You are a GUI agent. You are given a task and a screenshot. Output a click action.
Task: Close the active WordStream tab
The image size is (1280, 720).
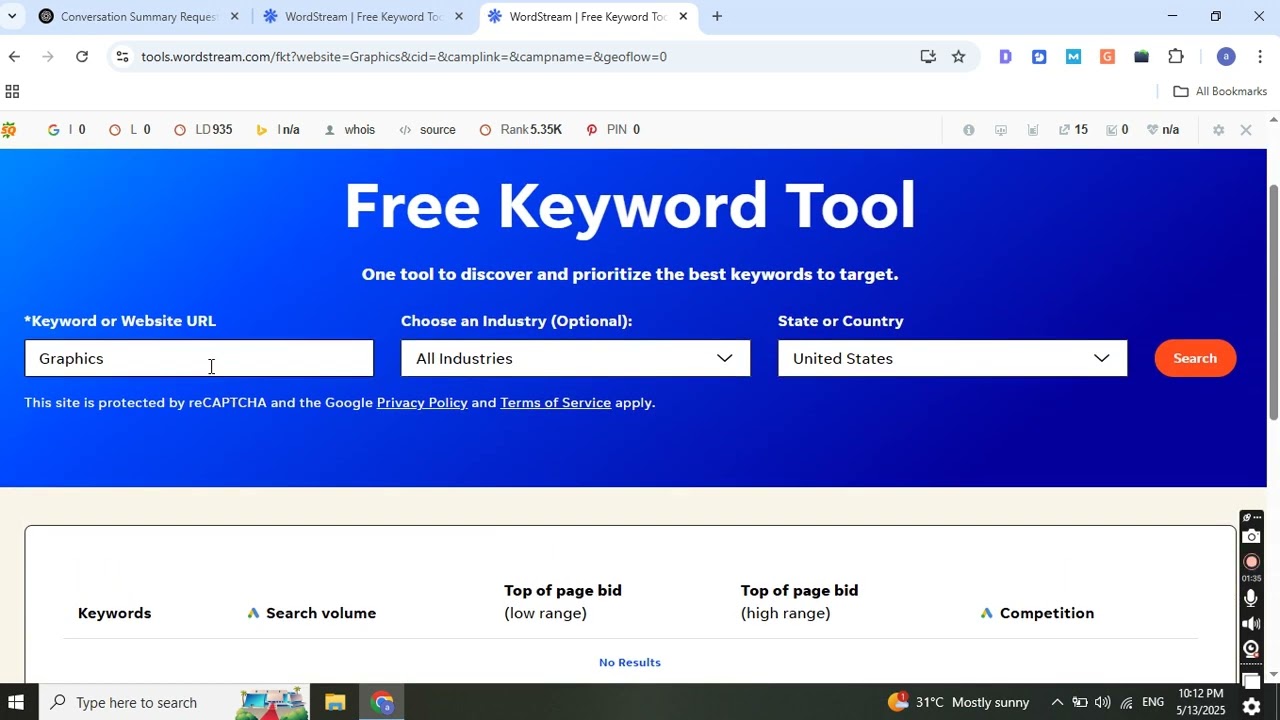(683, 17)
